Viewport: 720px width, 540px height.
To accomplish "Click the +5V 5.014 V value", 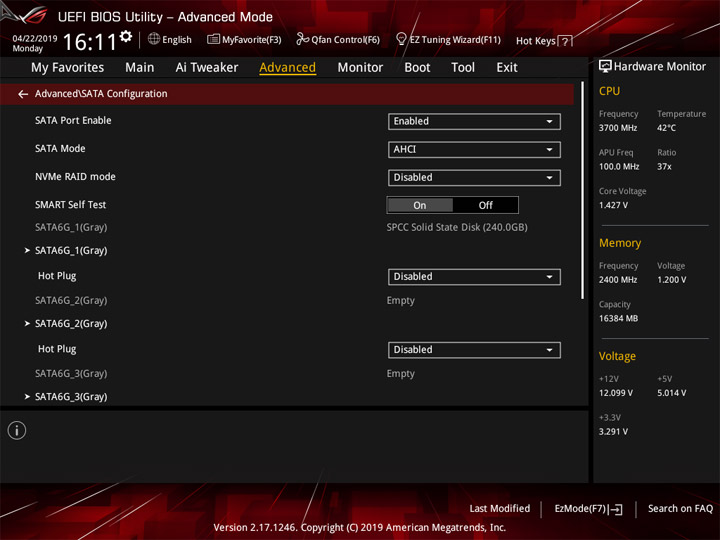I will point(671,393).
